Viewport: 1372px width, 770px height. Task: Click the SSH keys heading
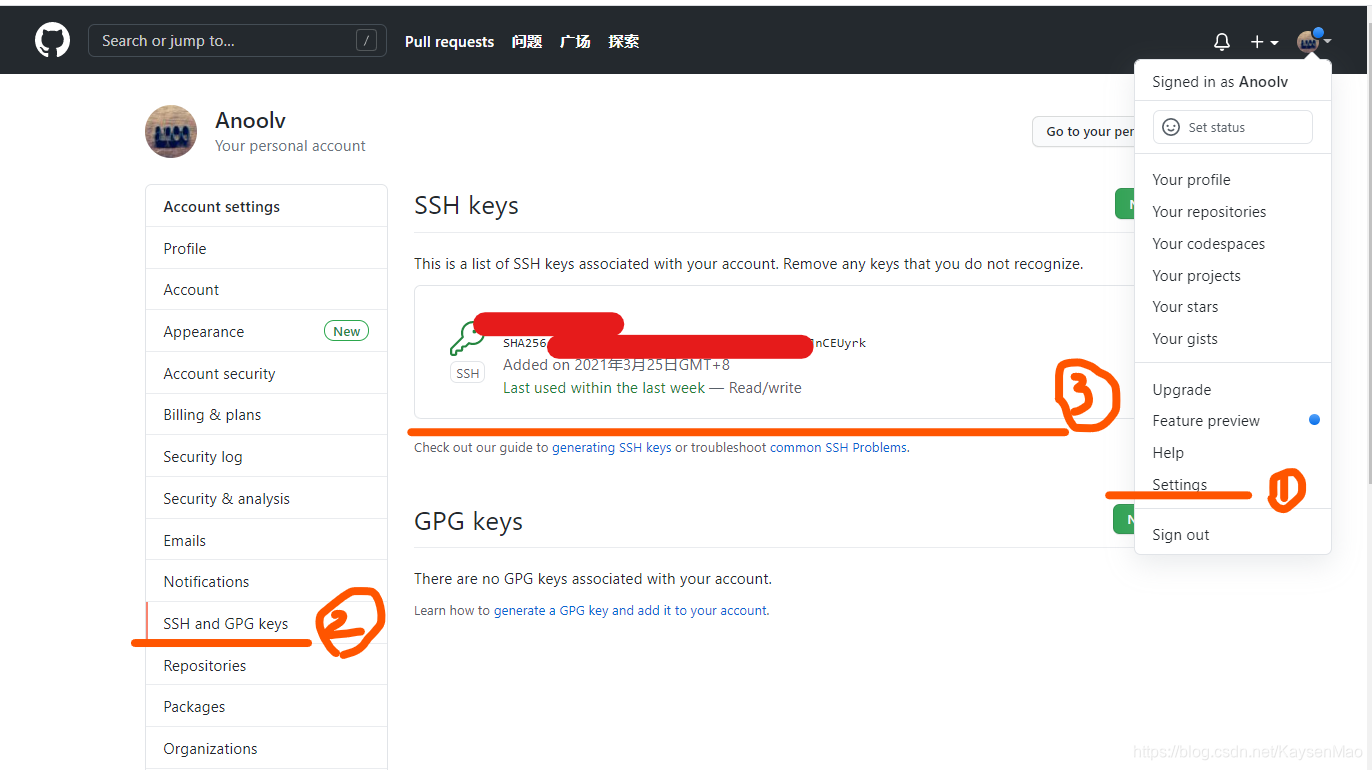pos(466,206)
